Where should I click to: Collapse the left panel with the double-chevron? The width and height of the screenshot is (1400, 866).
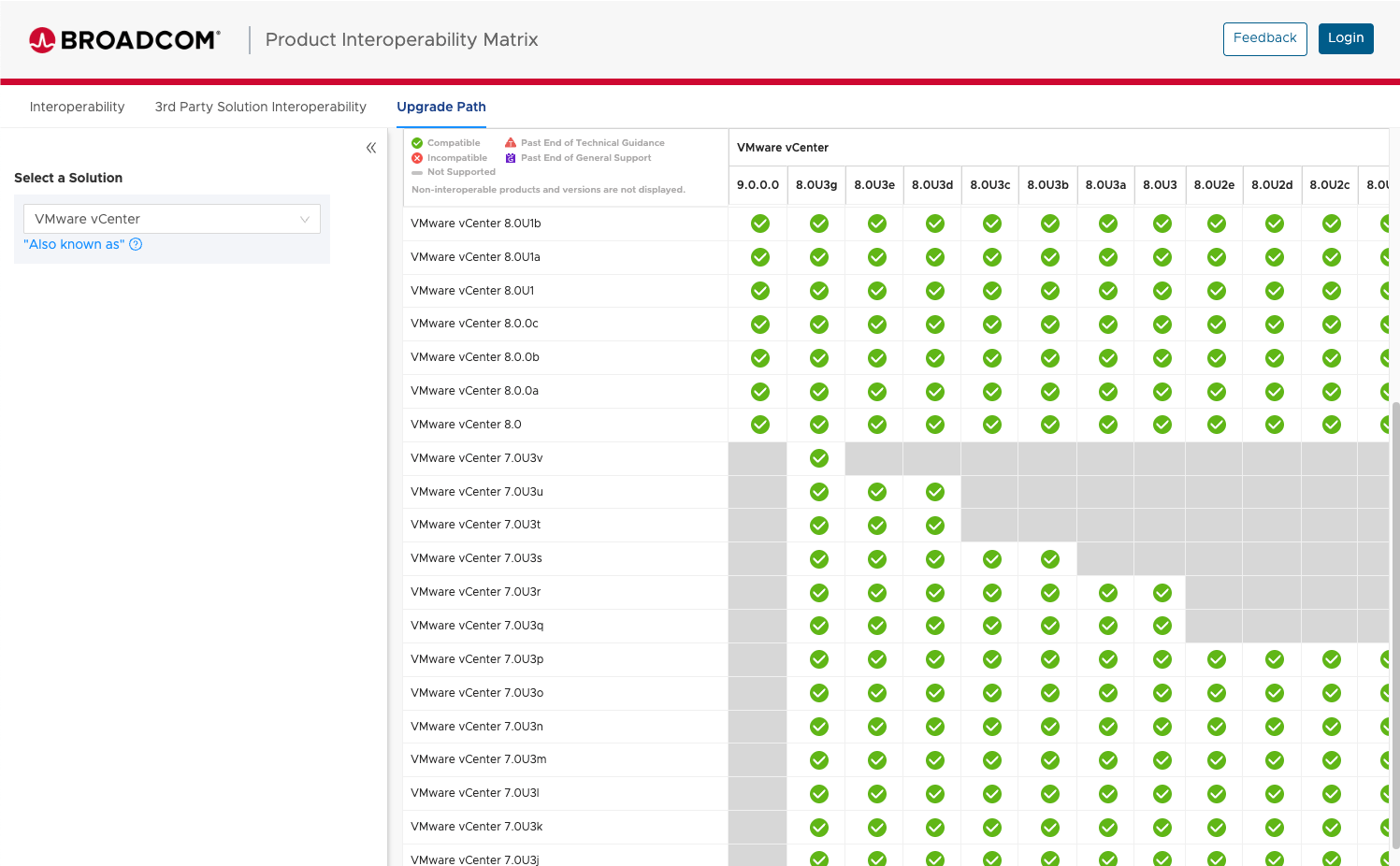(x=370, y=147)
